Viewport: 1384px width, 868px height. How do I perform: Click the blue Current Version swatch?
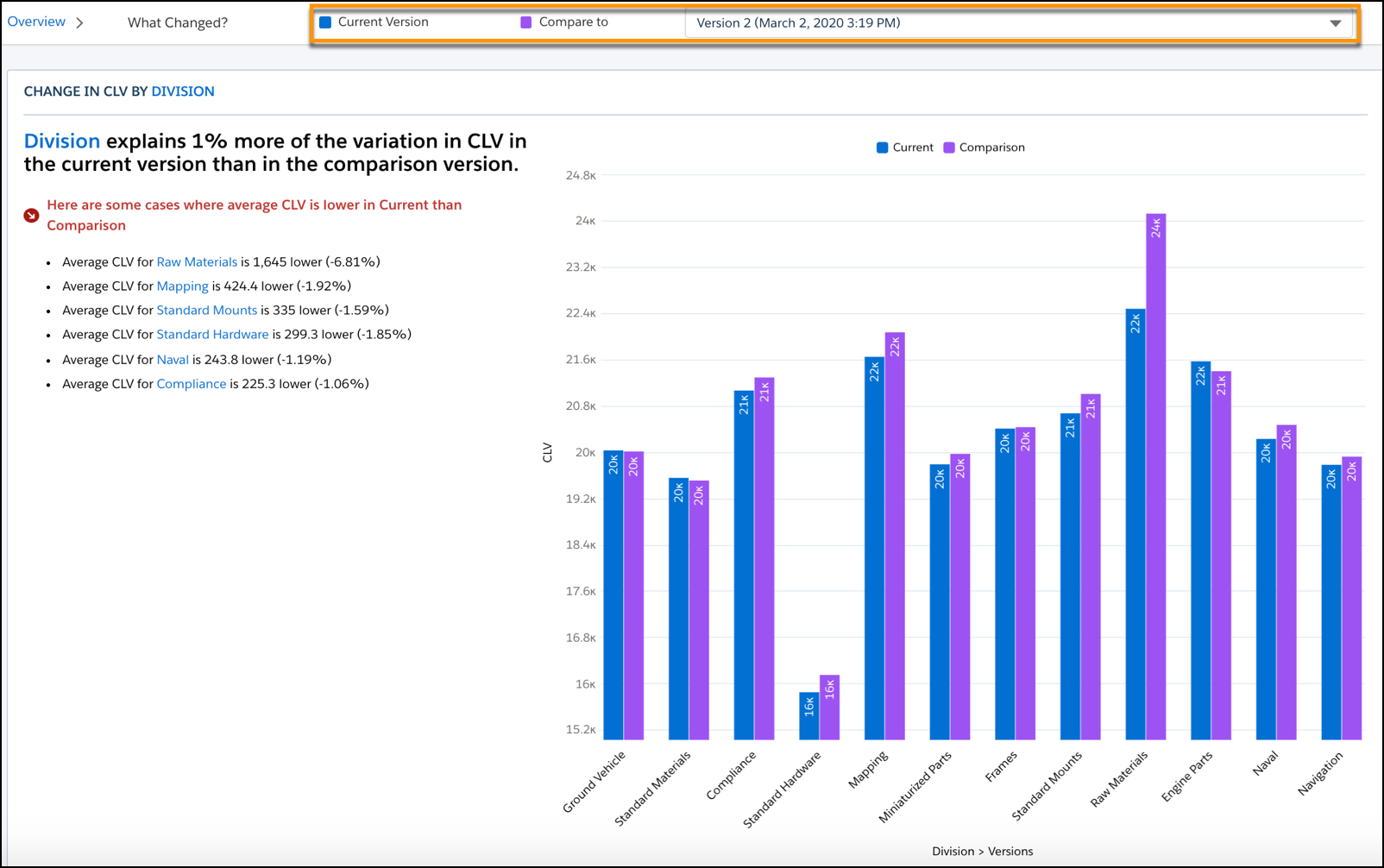325,22
